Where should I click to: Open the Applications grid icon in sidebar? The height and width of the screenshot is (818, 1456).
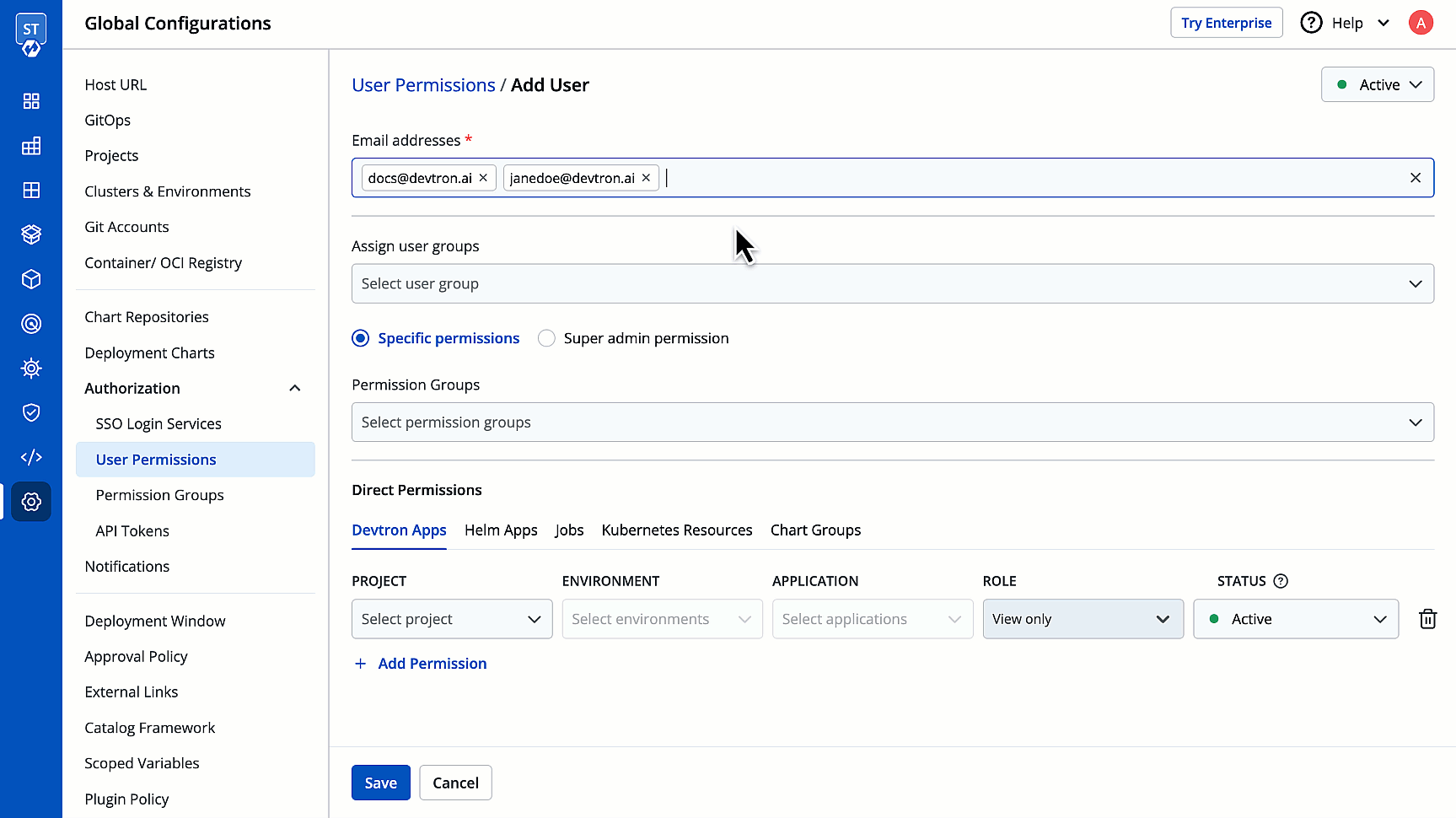tap(31, 101)
